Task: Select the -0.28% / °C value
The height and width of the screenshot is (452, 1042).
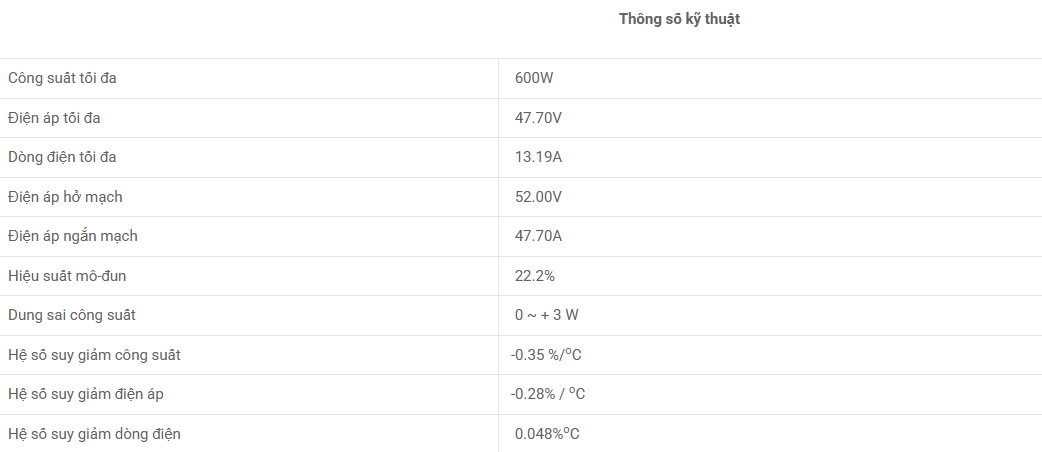Action: pos(548,394)
